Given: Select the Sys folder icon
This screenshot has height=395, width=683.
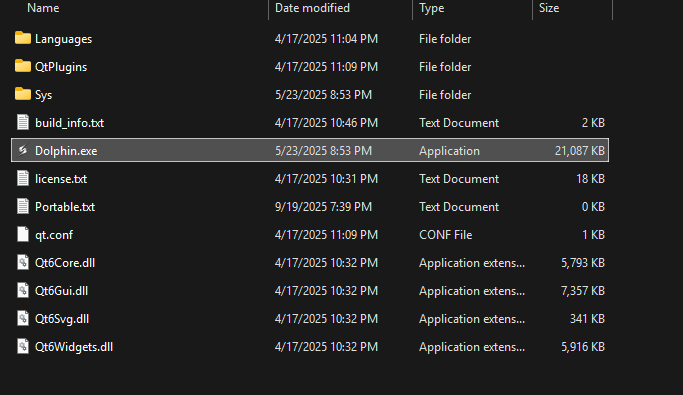Looking at the screenshot, I should tap(23, 94).
